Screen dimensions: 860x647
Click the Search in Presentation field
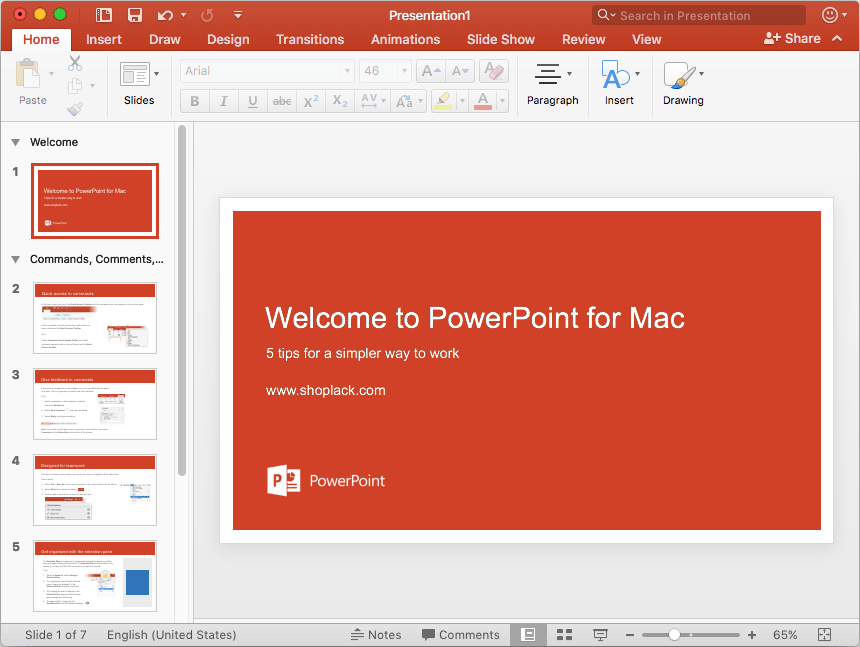pos(699,15)
